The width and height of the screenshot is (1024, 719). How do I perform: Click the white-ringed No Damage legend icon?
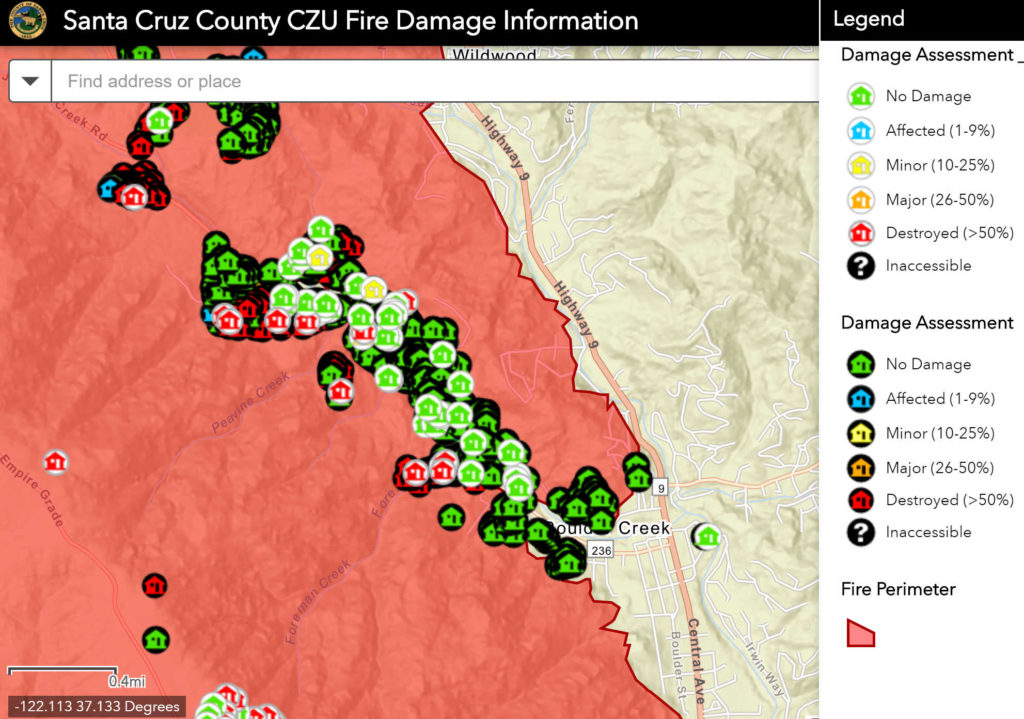pos(861,96)
